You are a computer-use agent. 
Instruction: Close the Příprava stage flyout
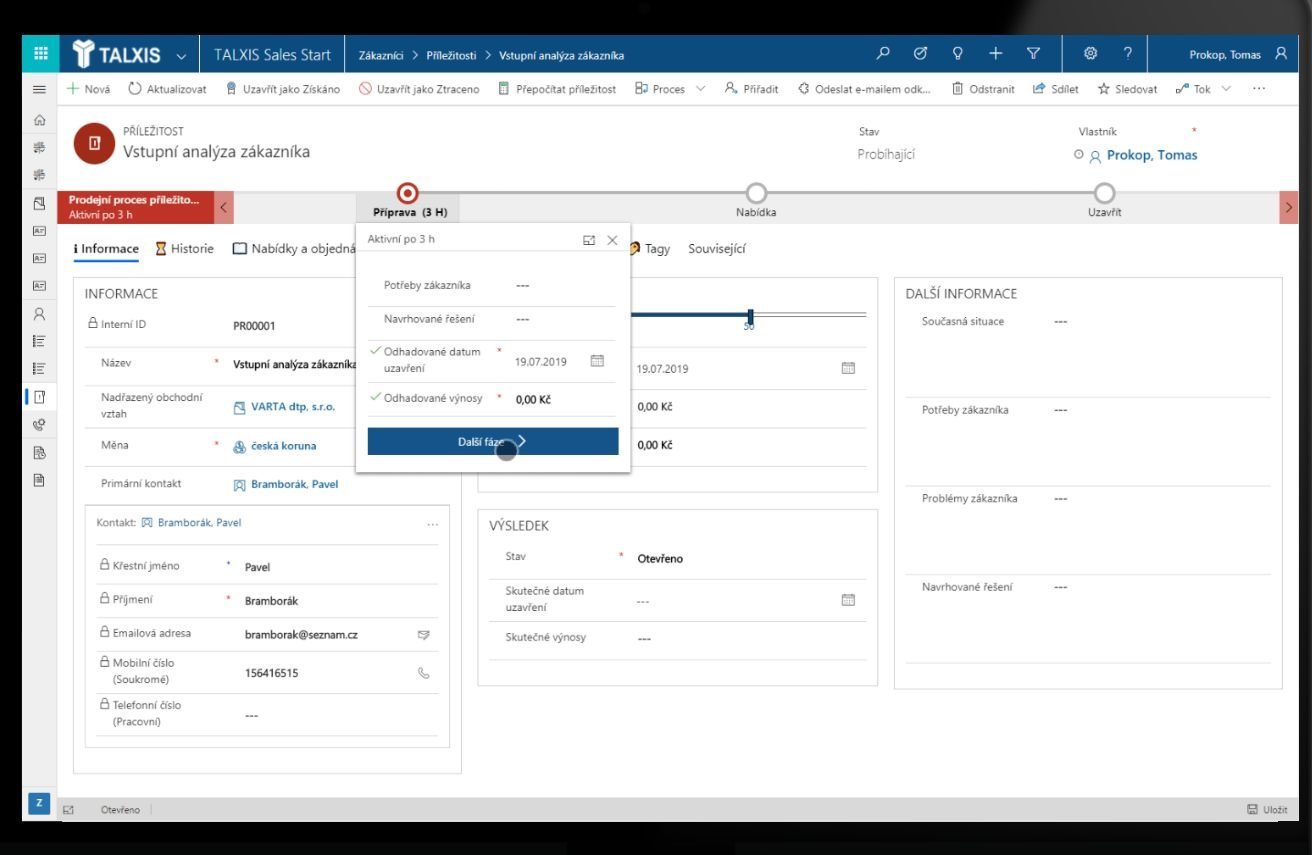(x=613, y=240)
